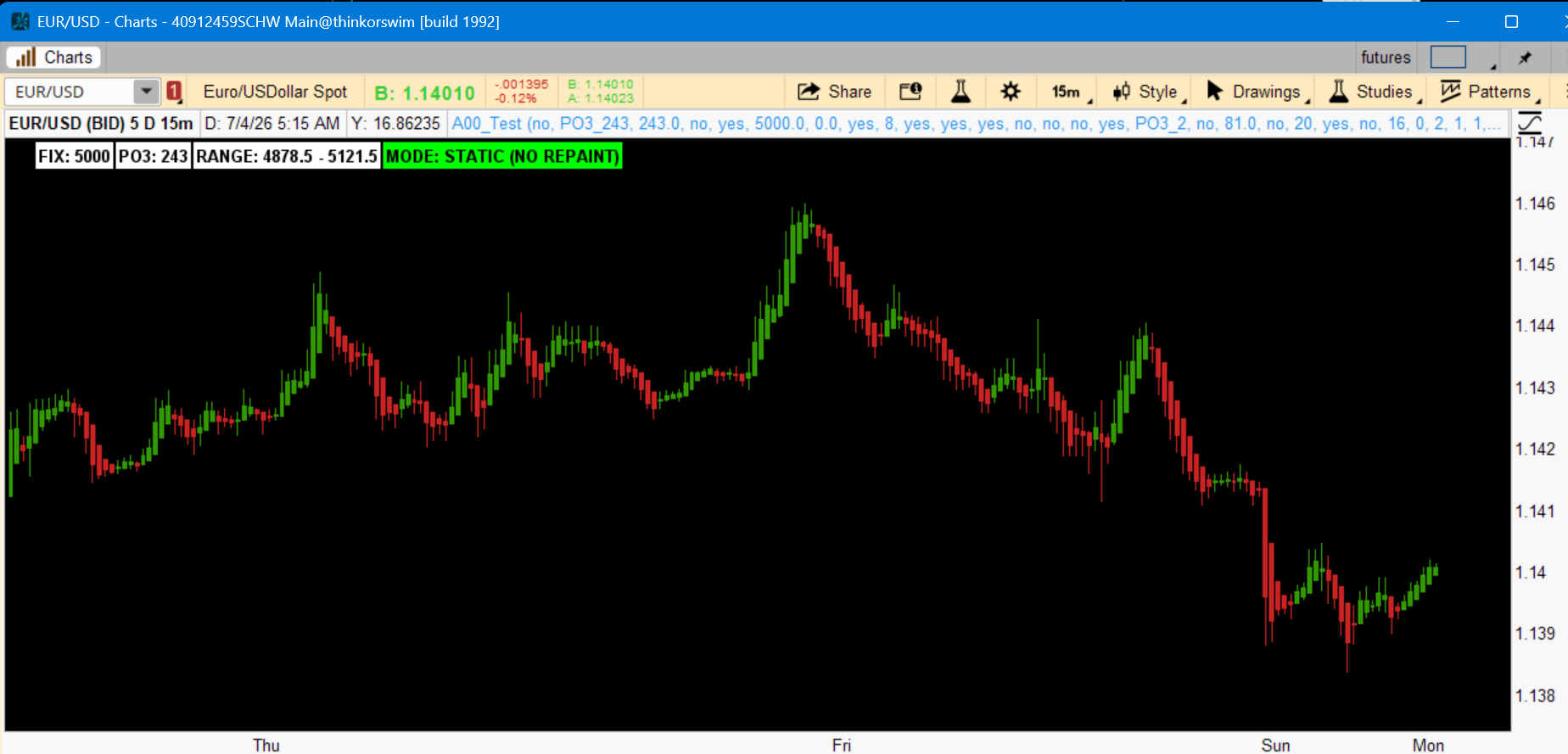Screen dimensions: 1568x754
Task: Click the bid price B: 1.14010
Action: 424,93
